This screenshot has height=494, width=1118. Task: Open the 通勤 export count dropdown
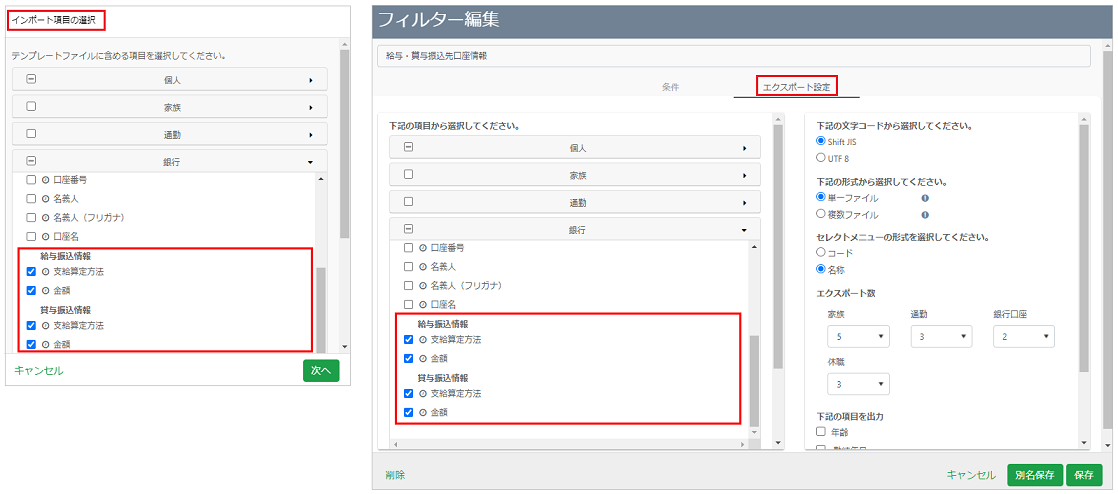941,336
